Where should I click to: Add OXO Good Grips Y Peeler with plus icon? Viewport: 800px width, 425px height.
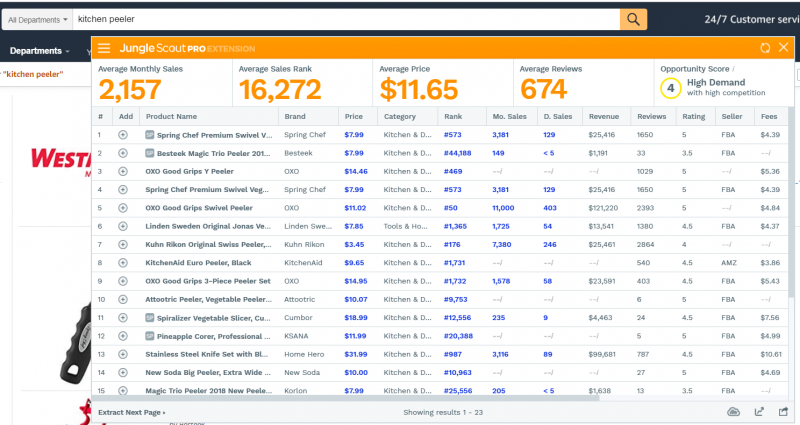pos(123,171)
